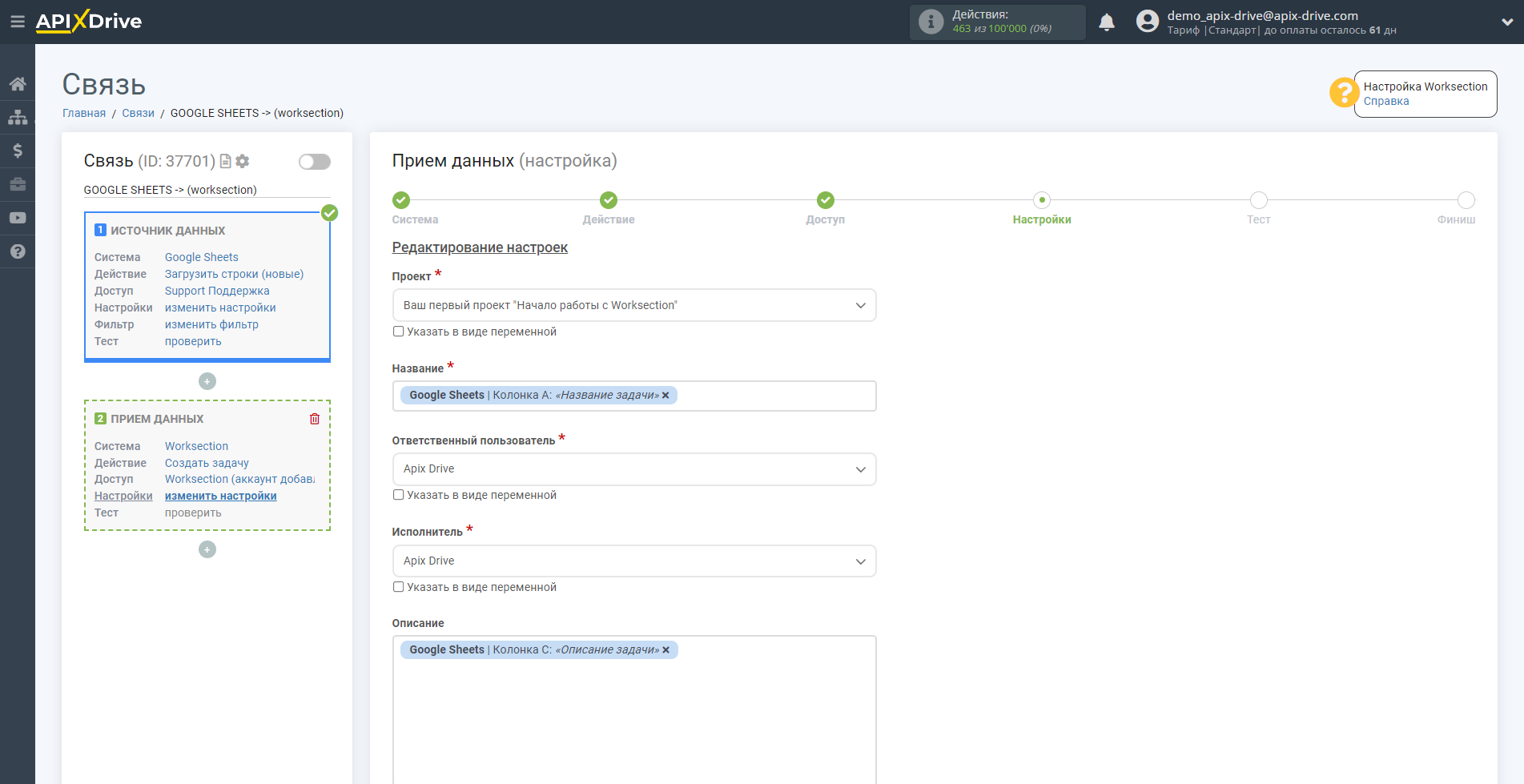
Task: Click source 'проверить' test link
Action: click(x=193, y=341)
